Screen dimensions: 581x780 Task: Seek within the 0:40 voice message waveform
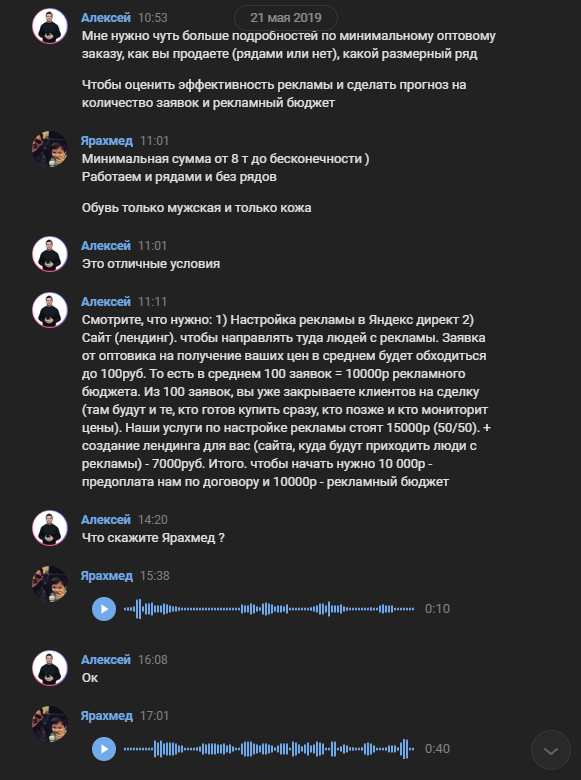(x=269, y=749)
